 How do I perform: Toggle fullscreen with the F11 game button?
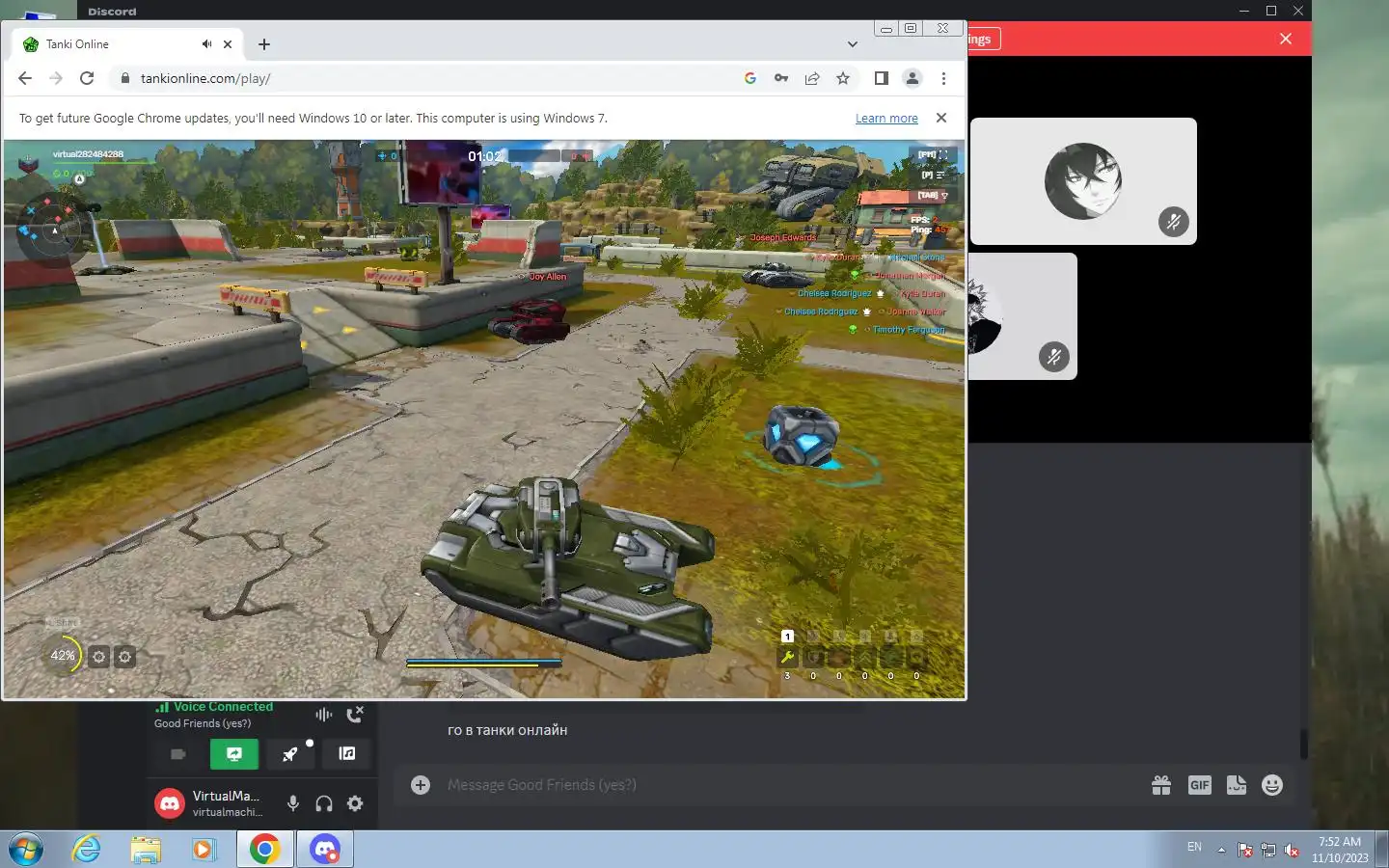click(x=932, y=154)
